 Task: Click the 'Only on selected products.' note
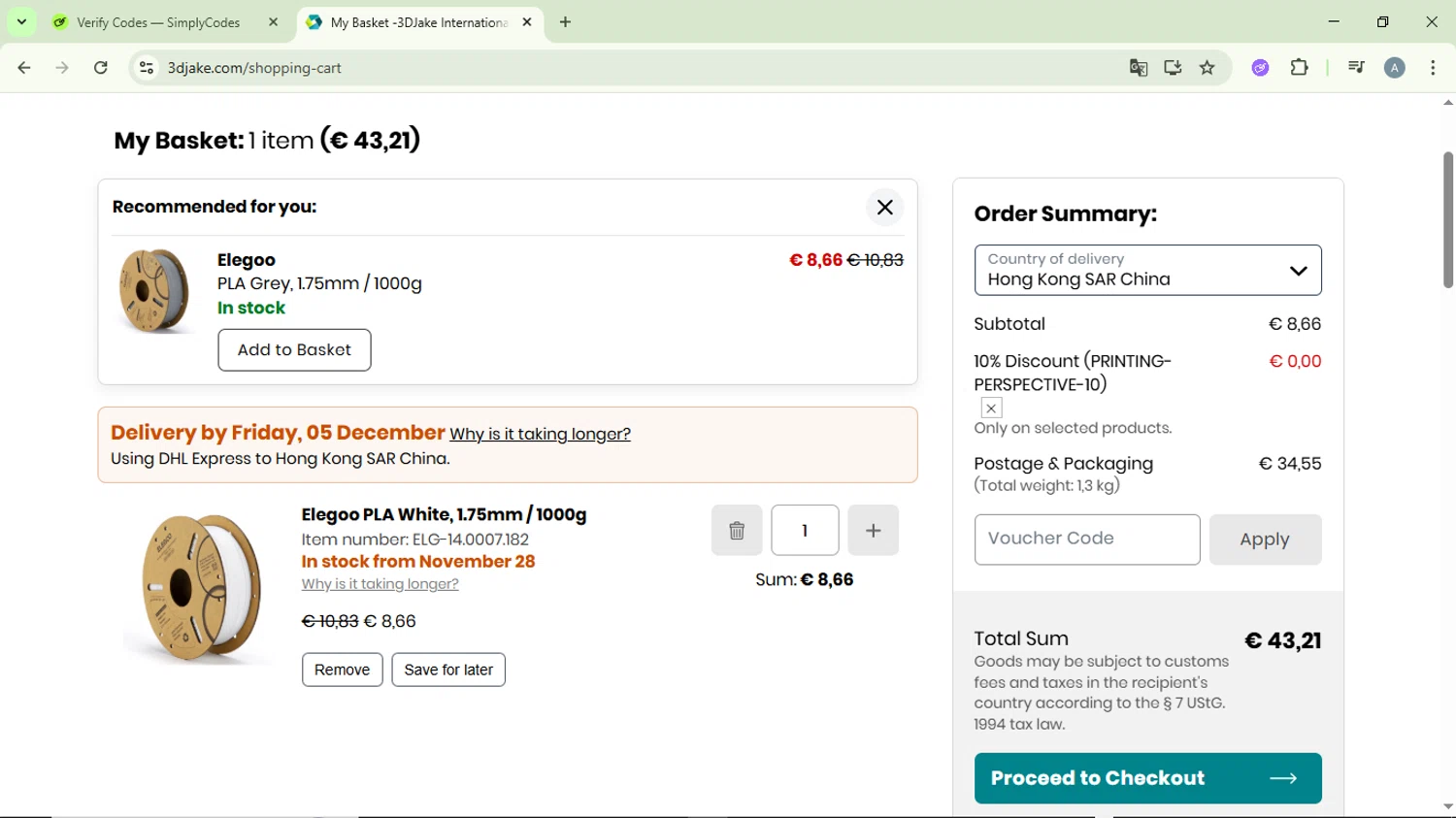tap(1074, 428)
